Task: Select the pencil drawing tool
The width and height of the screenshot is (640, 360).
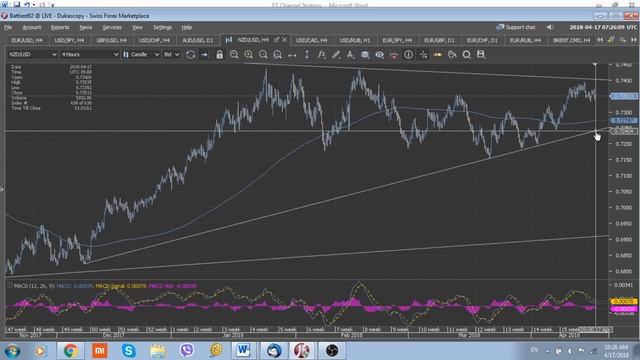Action: click(x=336, y=54)
